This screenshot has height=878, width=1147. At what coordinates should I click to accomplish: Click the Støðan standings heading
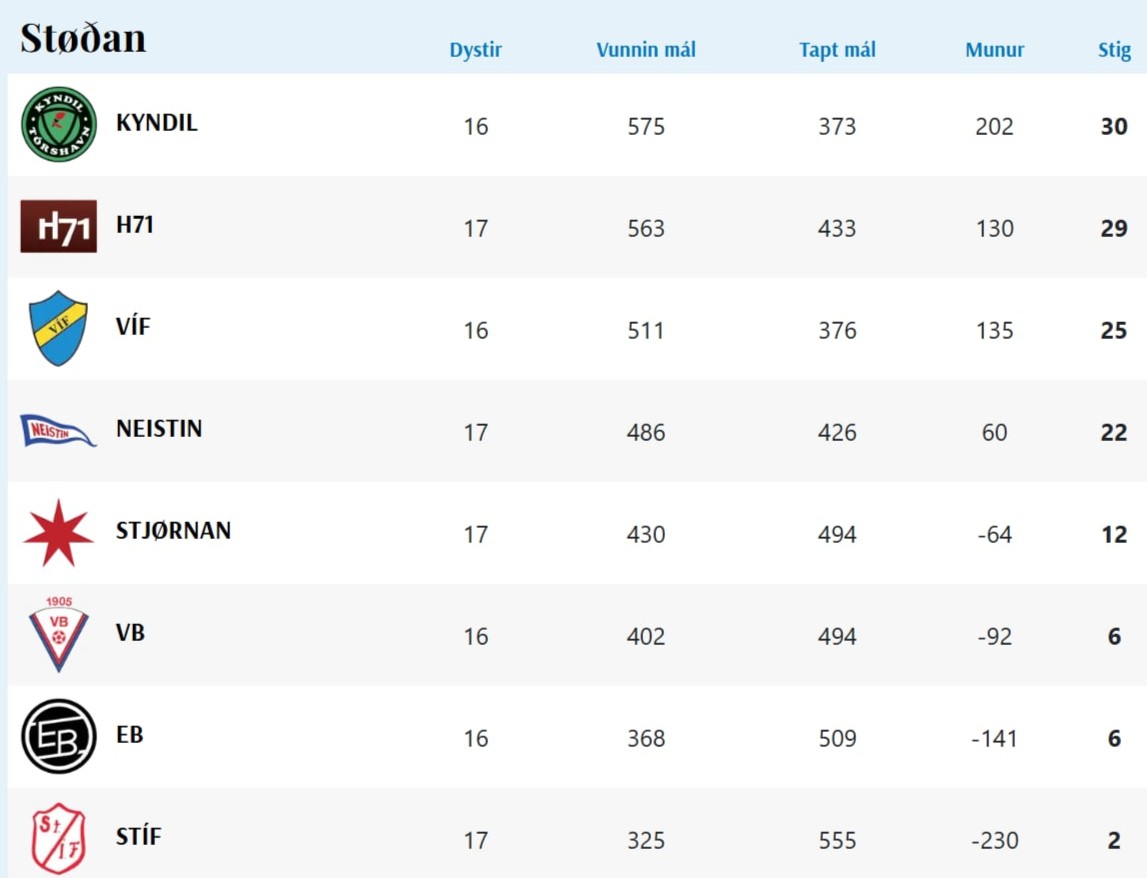tap(83, 38)
